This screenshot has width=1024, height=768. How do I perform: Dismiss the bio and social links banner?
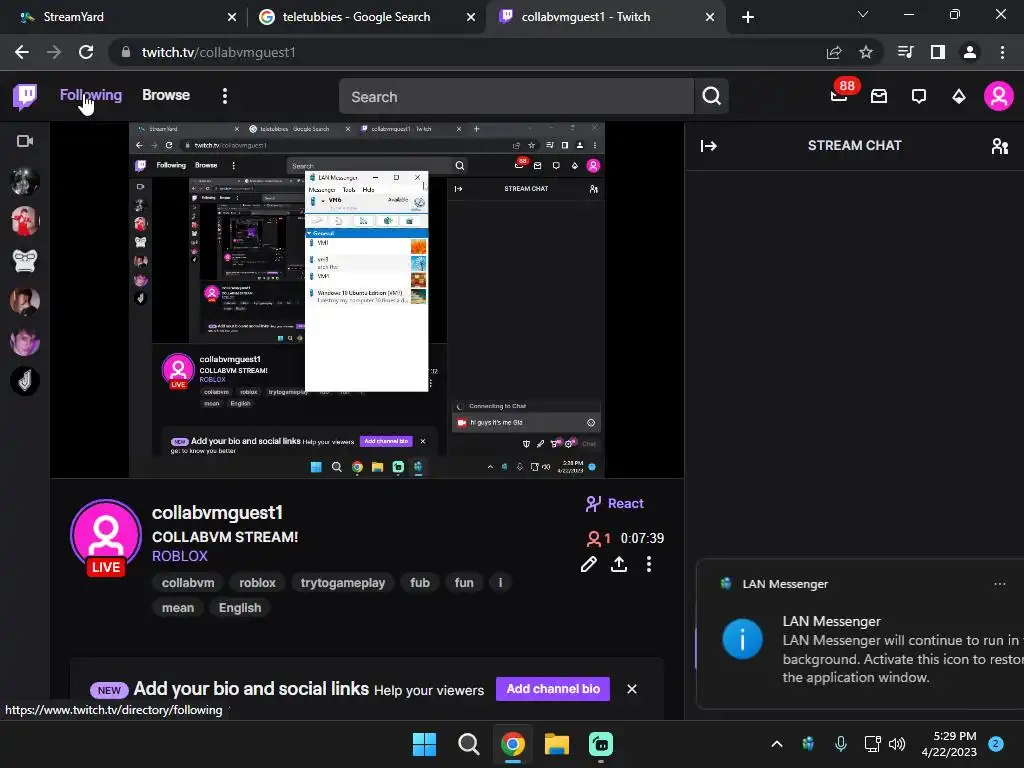click(632, 689)
